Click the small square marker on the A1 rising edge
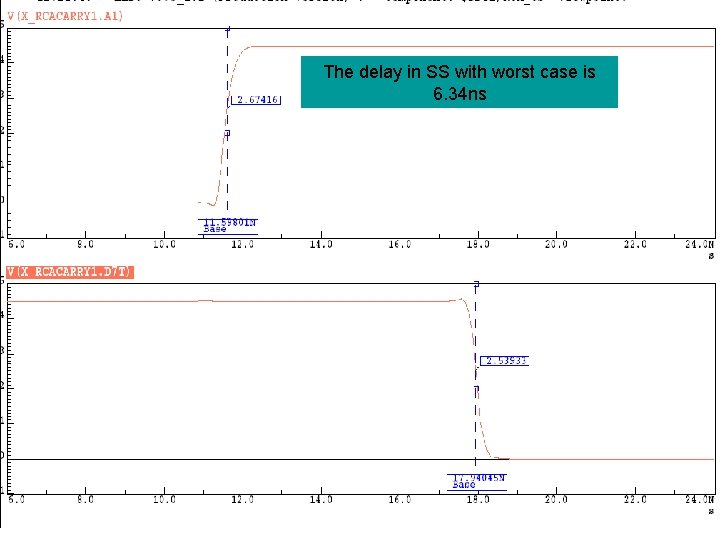The image size is (720, 540). [227, 134]
